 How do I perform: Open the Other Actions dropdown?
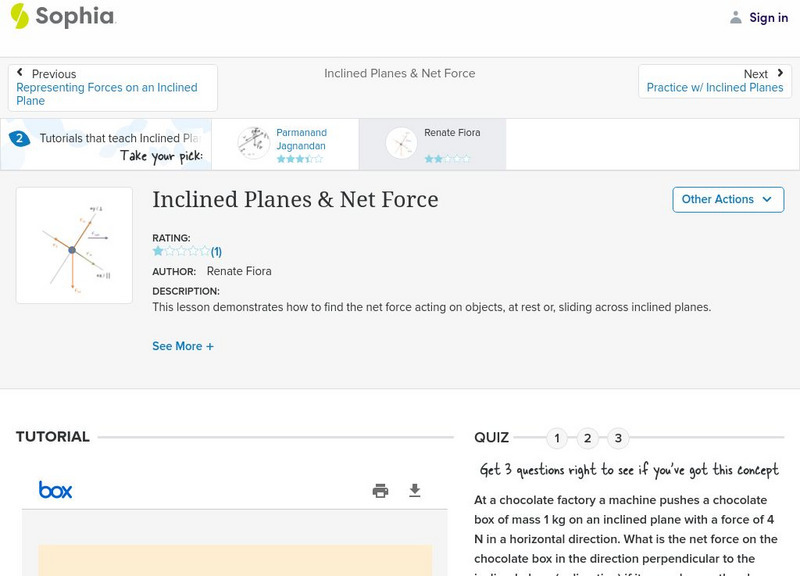click(x=727, y=199)
